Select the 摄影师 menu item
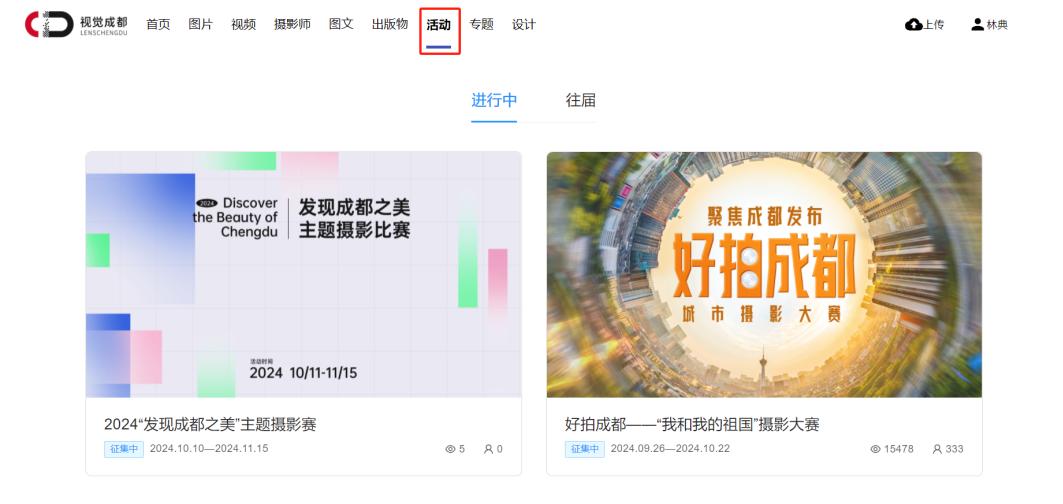This screenshot has width=1063, height=504. (x=292, y=24)
